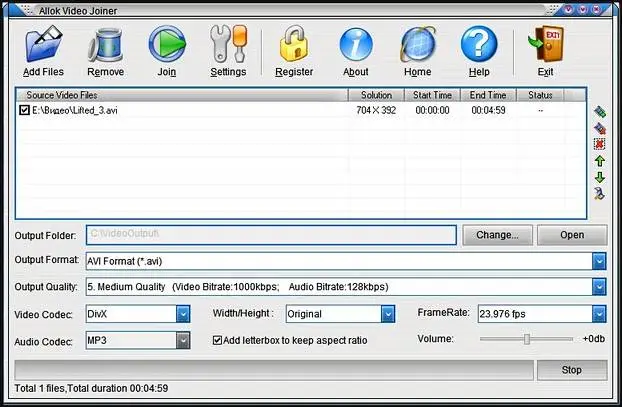The image size is (622, 407).
Task: Open the Video Codec DivX dropdown
Action: pyautogui.click(x=183, y=314)
